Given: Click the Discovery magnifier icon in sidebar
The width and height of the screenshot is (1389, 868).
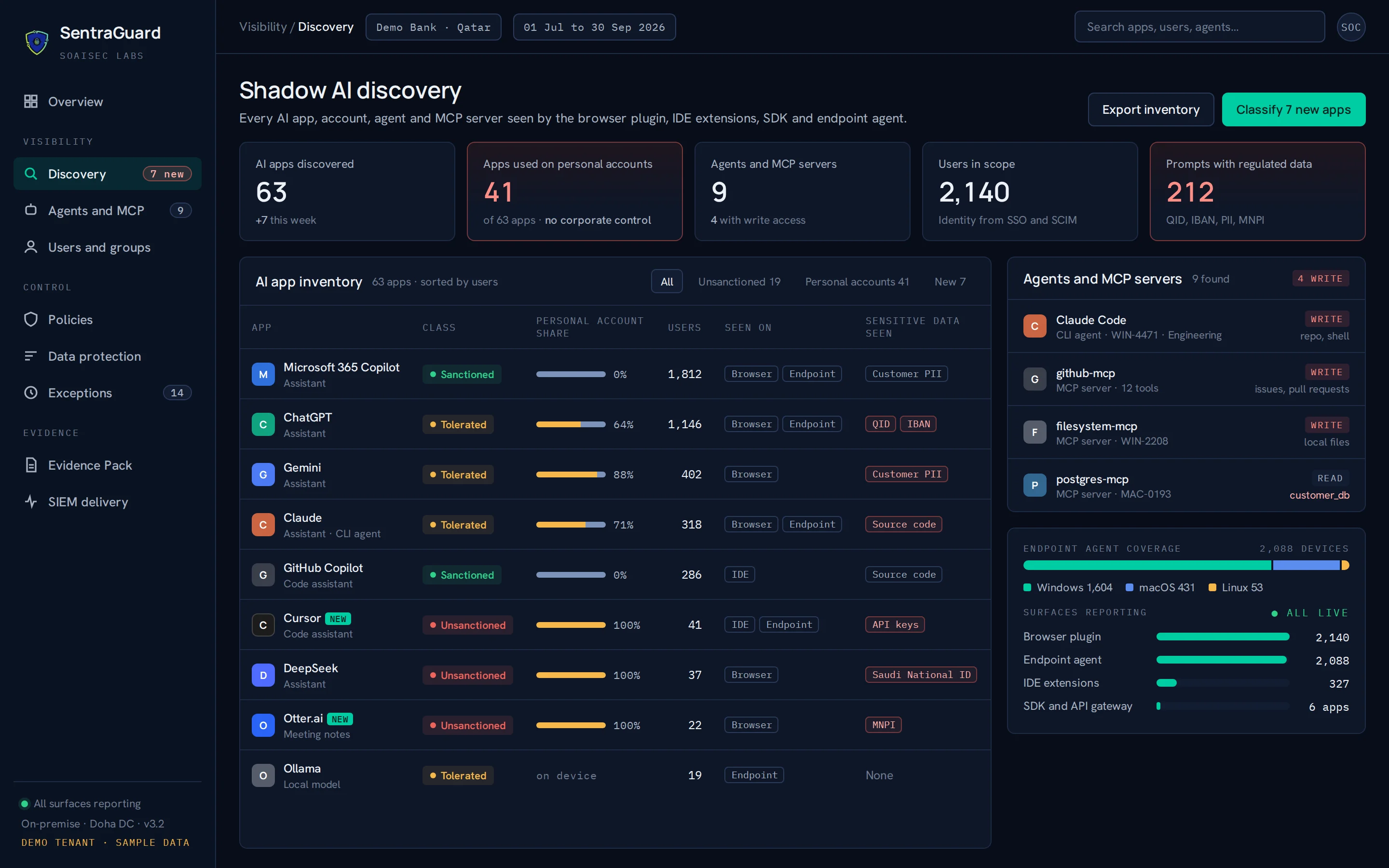Looking at the screenshot, I should pos(31,174).
